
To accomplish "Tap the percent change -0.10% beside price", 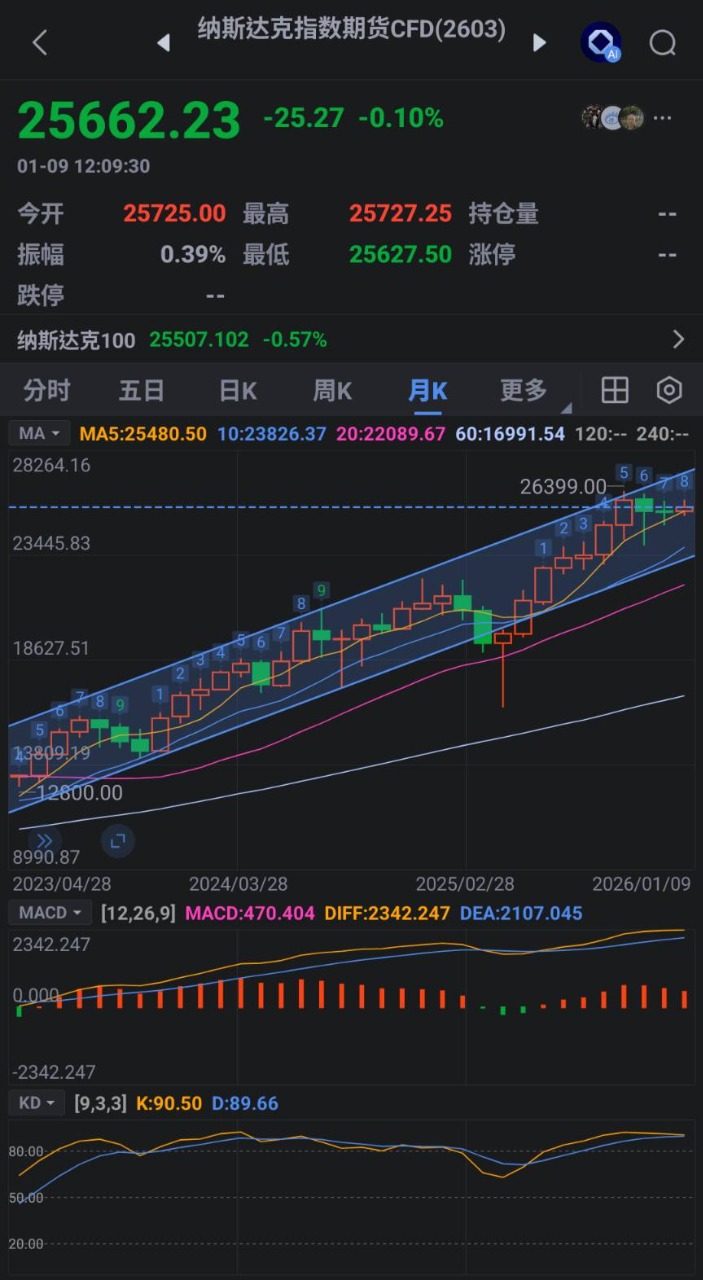I will pos(401,118).
